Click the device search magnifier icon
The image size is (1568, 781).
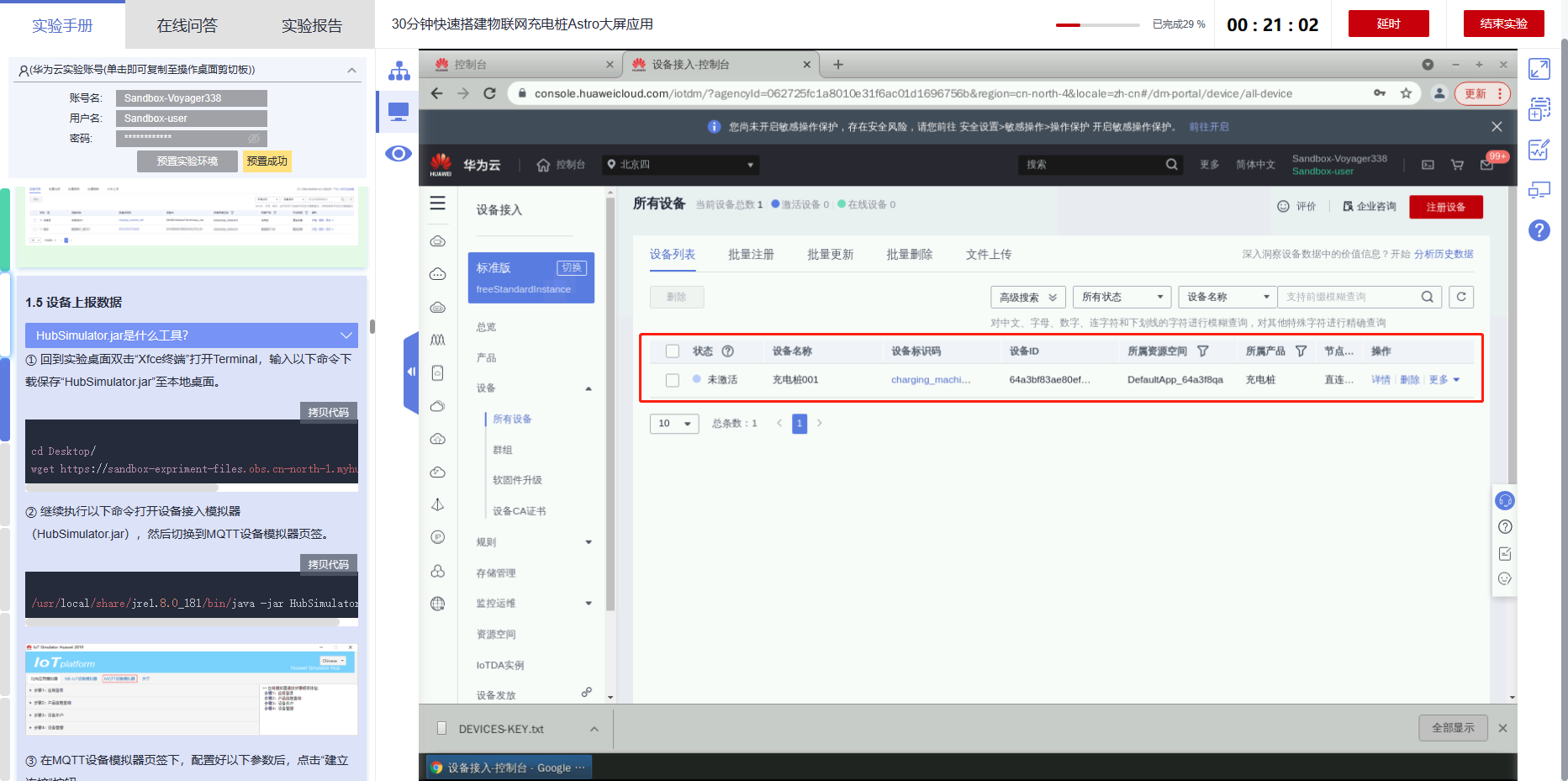click(1427, 297)
